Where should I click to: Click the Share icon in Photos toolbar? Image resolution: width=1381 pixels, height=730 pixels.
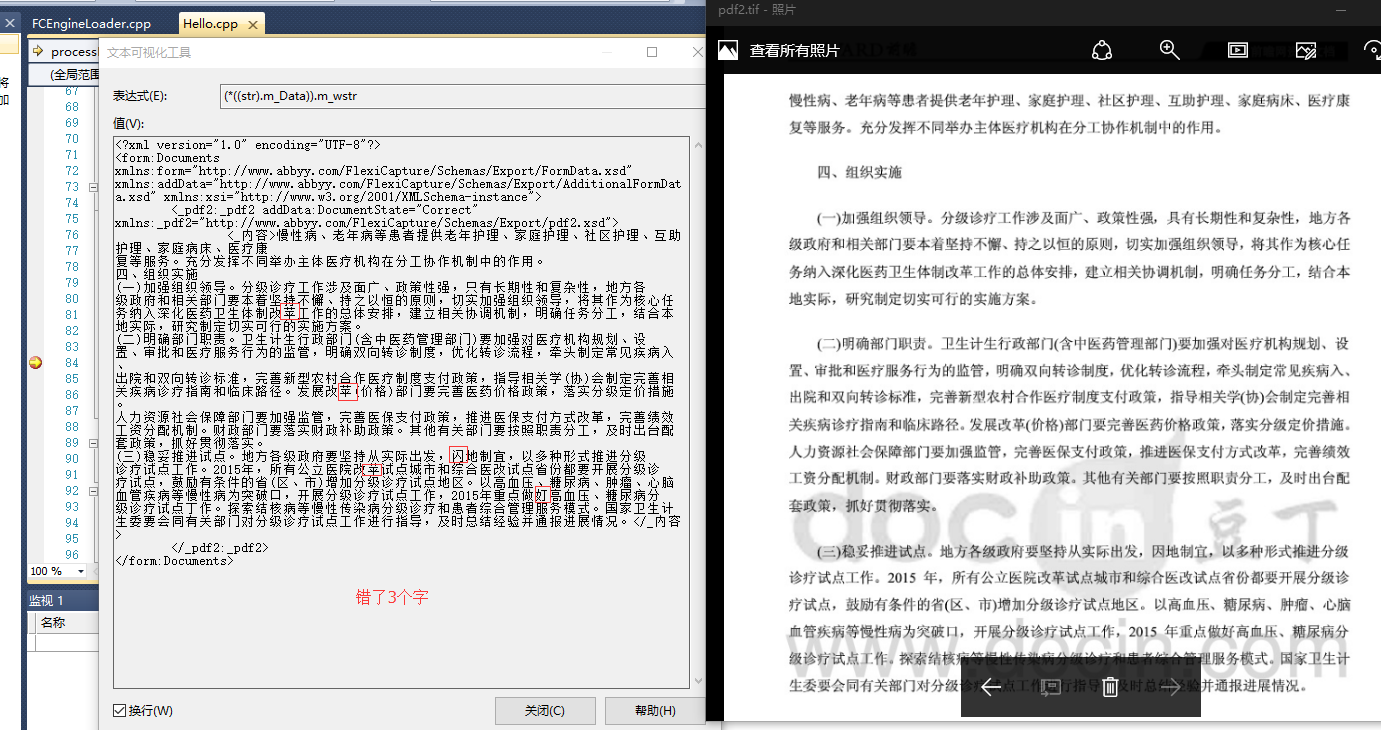1101,49
